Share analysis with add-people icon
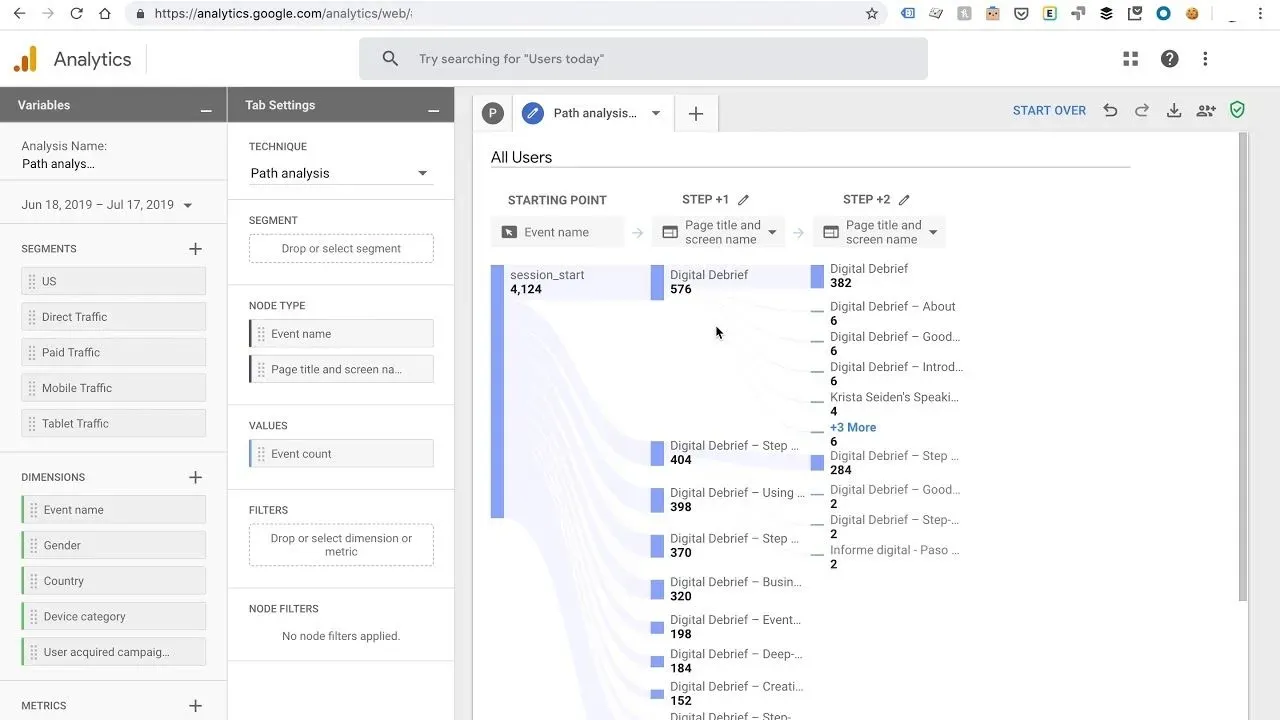 (x=1206, y=111)
